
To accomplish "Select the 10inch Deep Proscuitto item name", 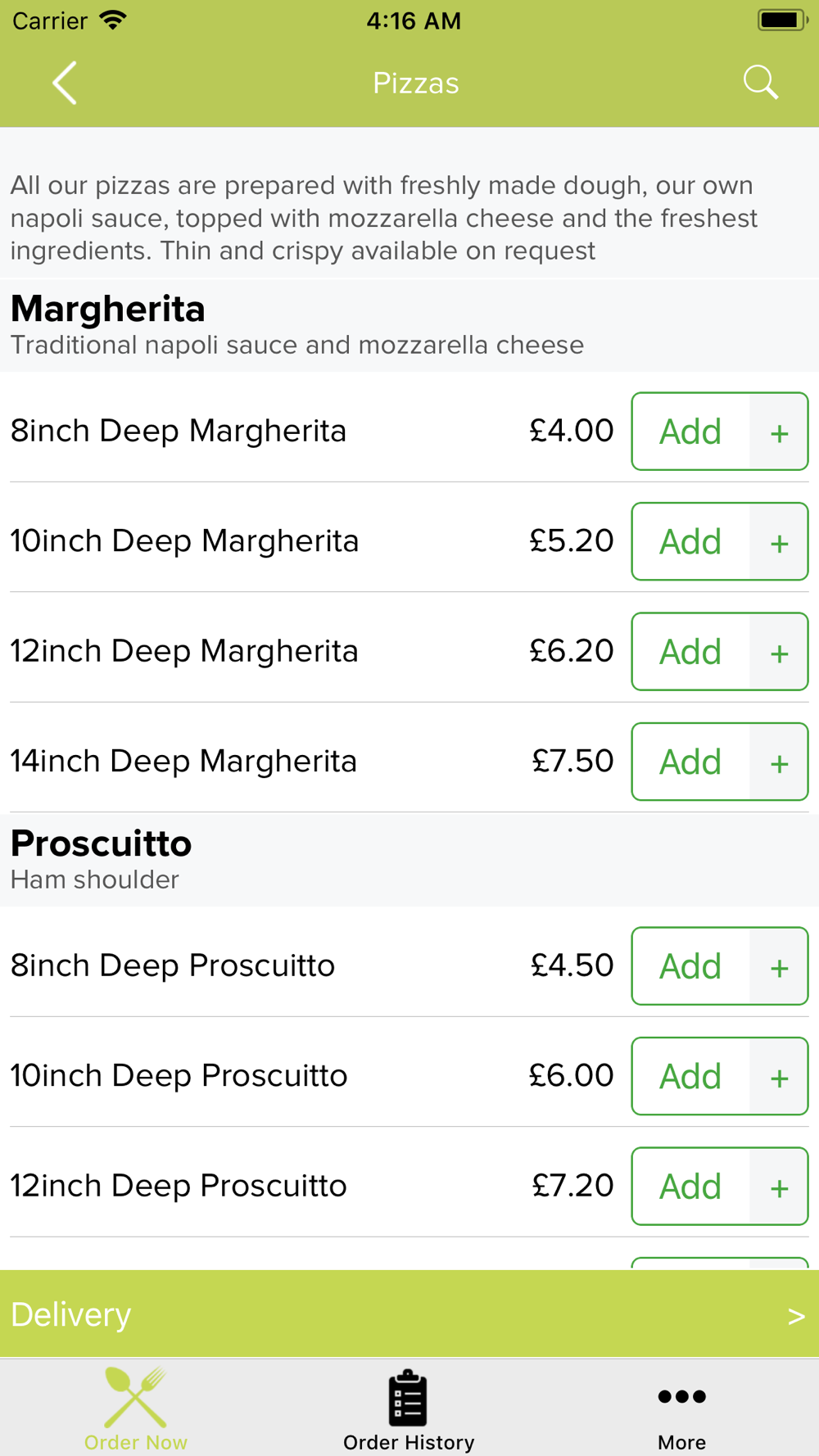I will click(x=179, y=1076).
